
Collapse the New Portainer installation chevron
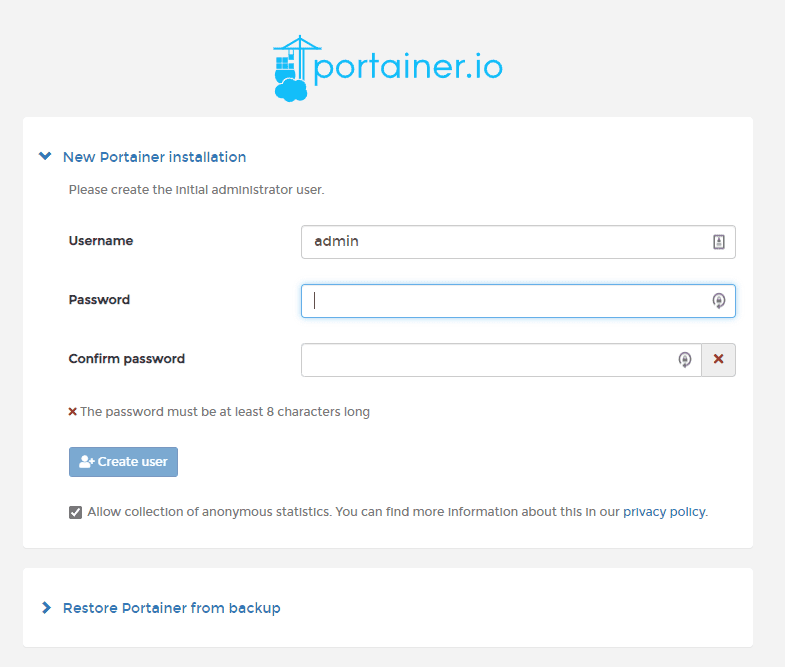point(44,157)
